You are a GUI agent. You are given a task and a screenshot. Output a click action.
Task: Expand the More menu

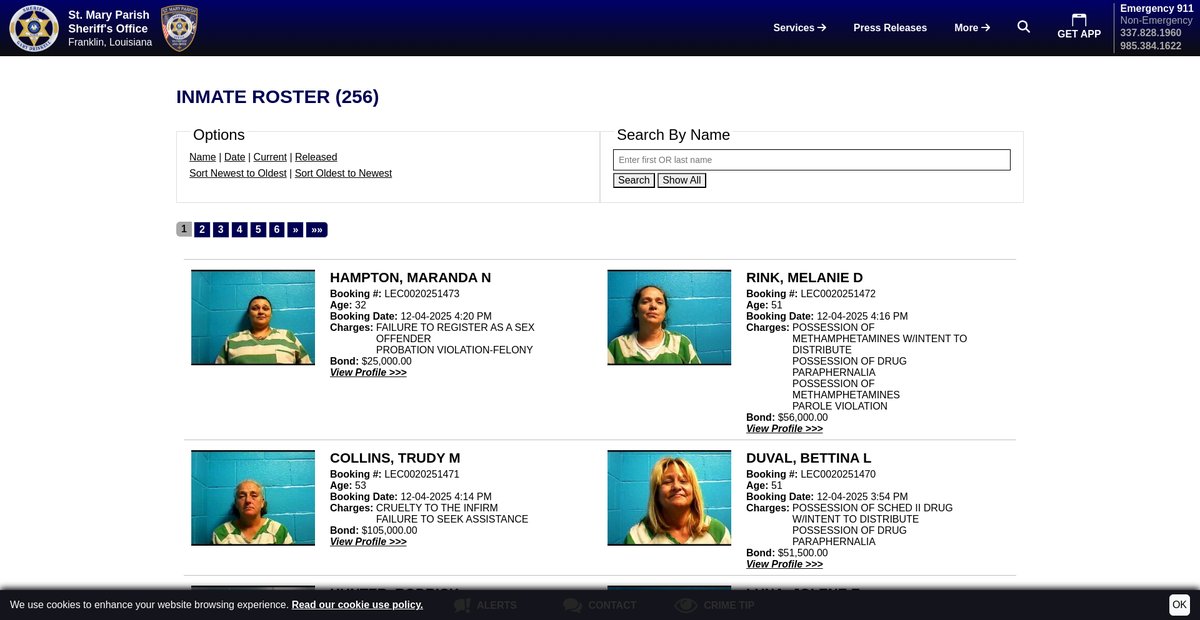click(972, 28)
